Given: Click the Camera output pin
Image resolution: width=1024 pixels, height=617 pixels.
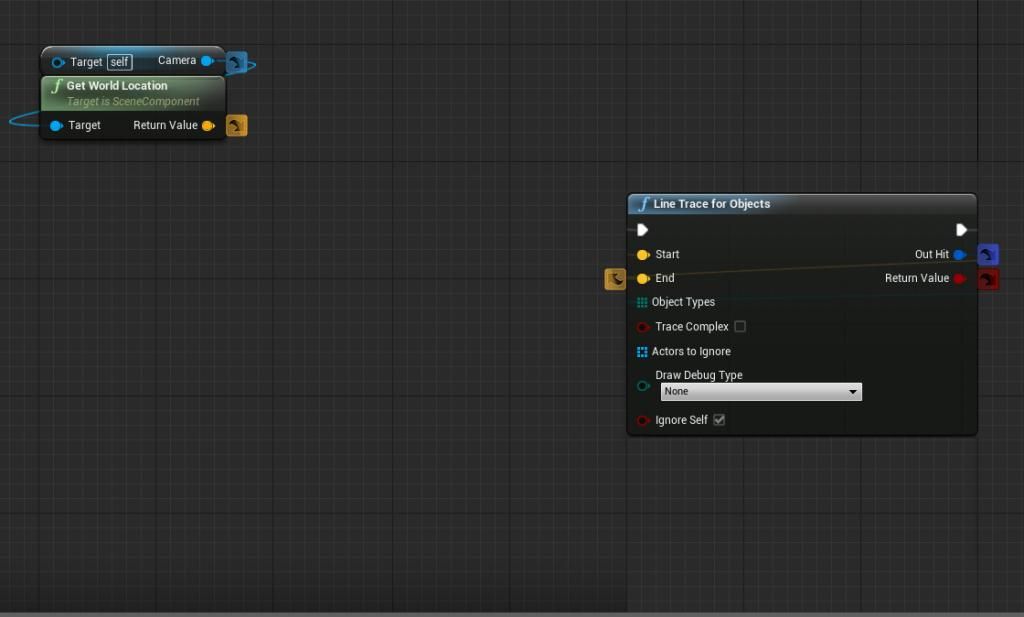Looking at the screenshot, I should click(x=206, y=61).
